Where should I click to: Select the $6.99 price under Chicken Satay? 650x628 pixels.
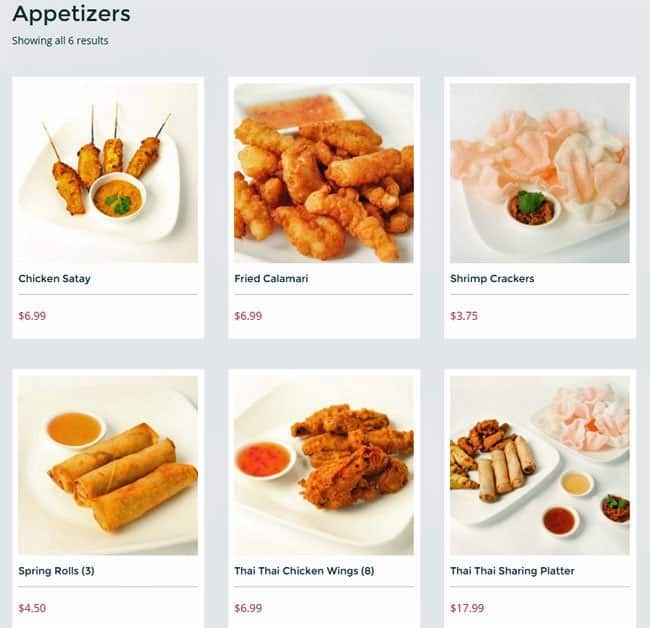coord(32,316)
